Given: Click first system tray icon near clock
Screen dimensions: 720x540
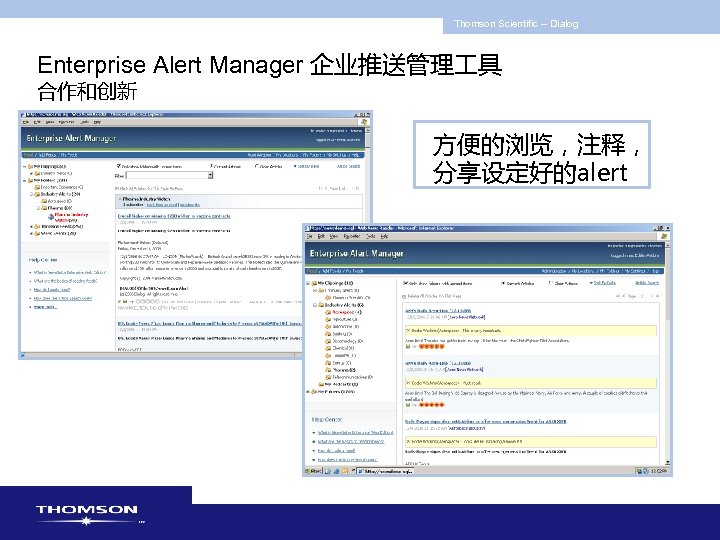Looking at the screenshot, I should tap(639, 471).
